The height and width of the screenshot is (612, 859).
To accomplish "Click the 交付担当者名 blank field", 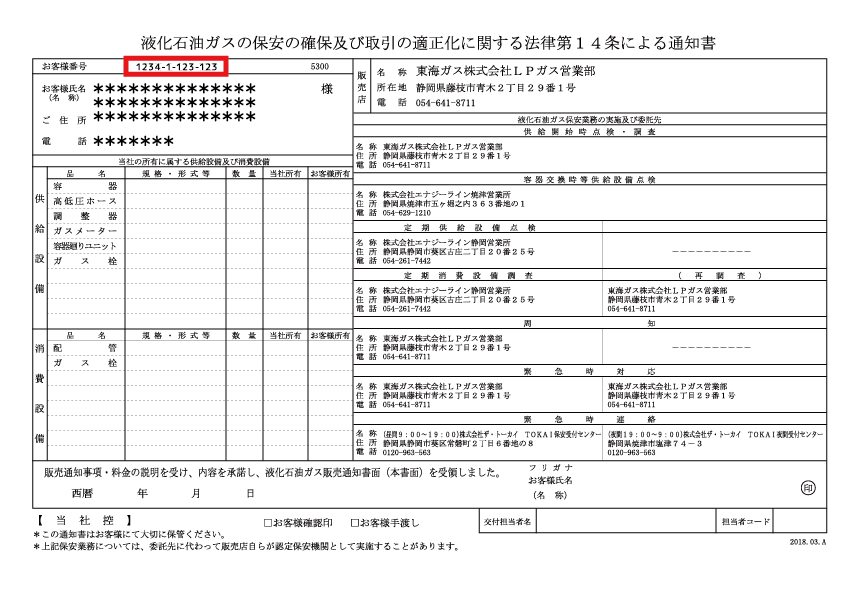I will pos(621,521).
